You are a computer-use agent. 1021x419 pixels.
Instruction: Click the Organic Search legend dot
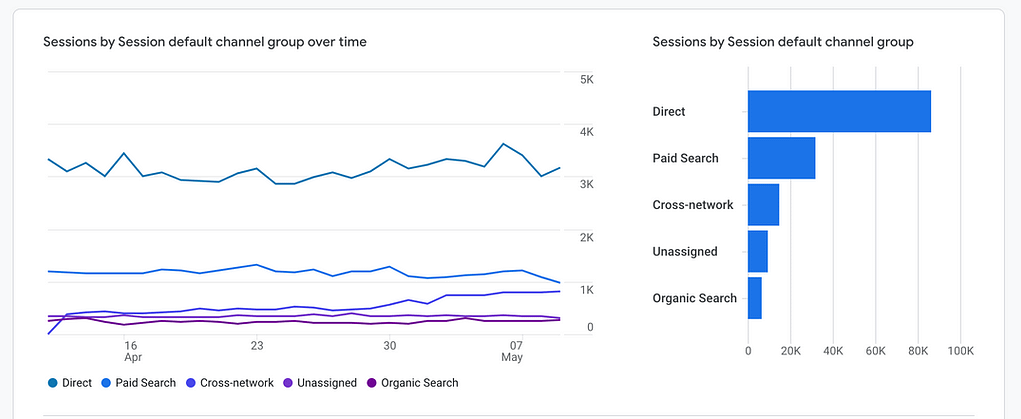[372, 383]
